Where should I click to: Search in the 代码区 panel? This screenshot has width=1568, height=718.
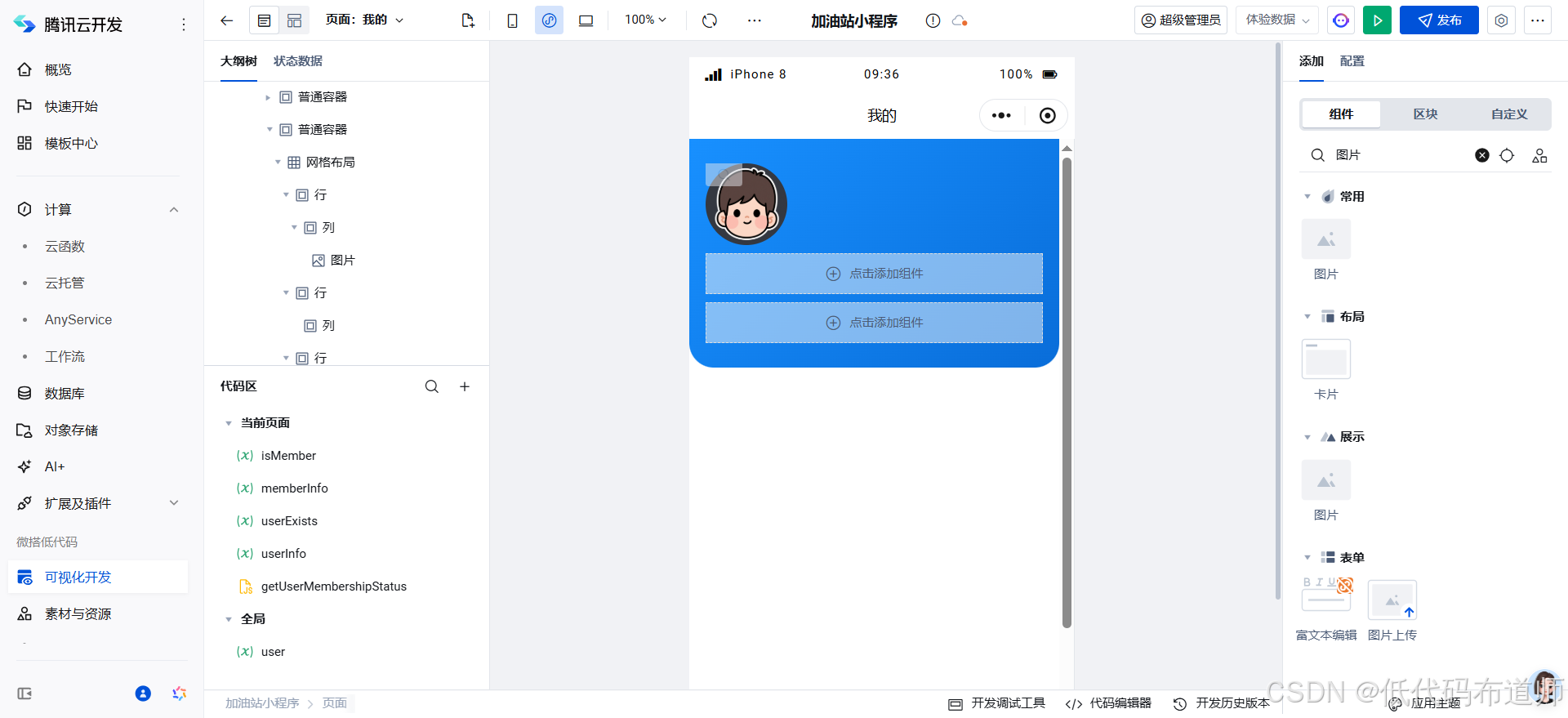pyautogui.click(x=432, y=386)
